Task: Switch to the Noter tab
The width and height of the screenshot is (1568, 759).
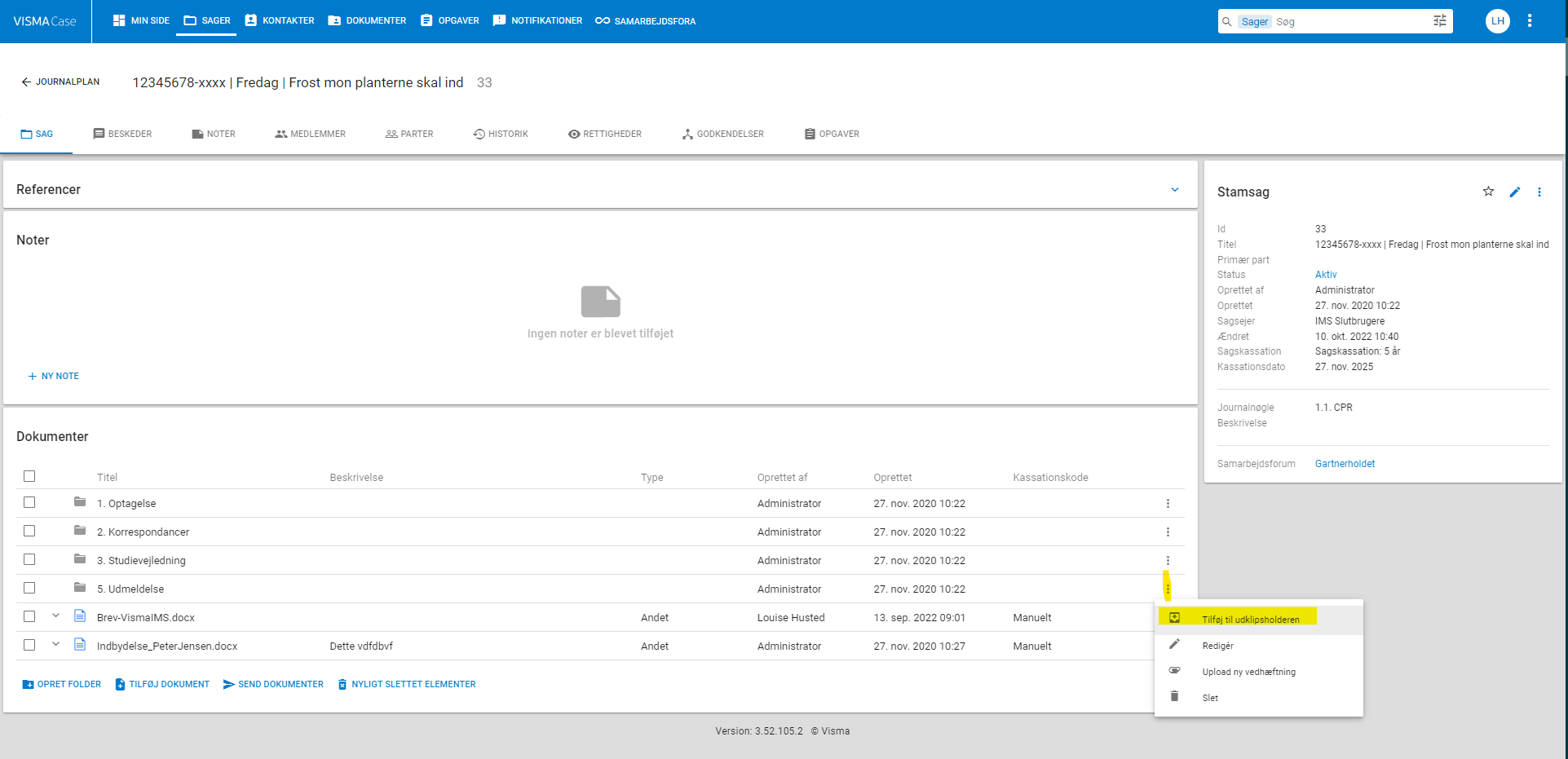Action: point(214,134)
